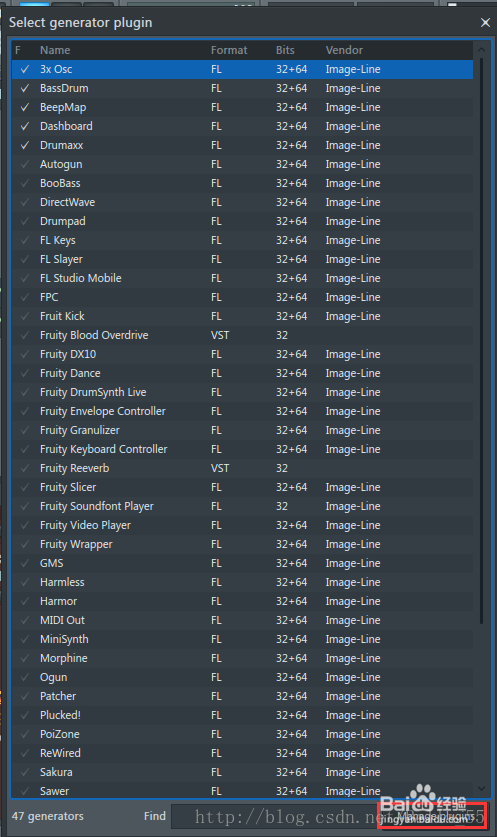This screenshot has width=497, height=837.
Task: Open Manage plugins button
Action: (432, 816)
